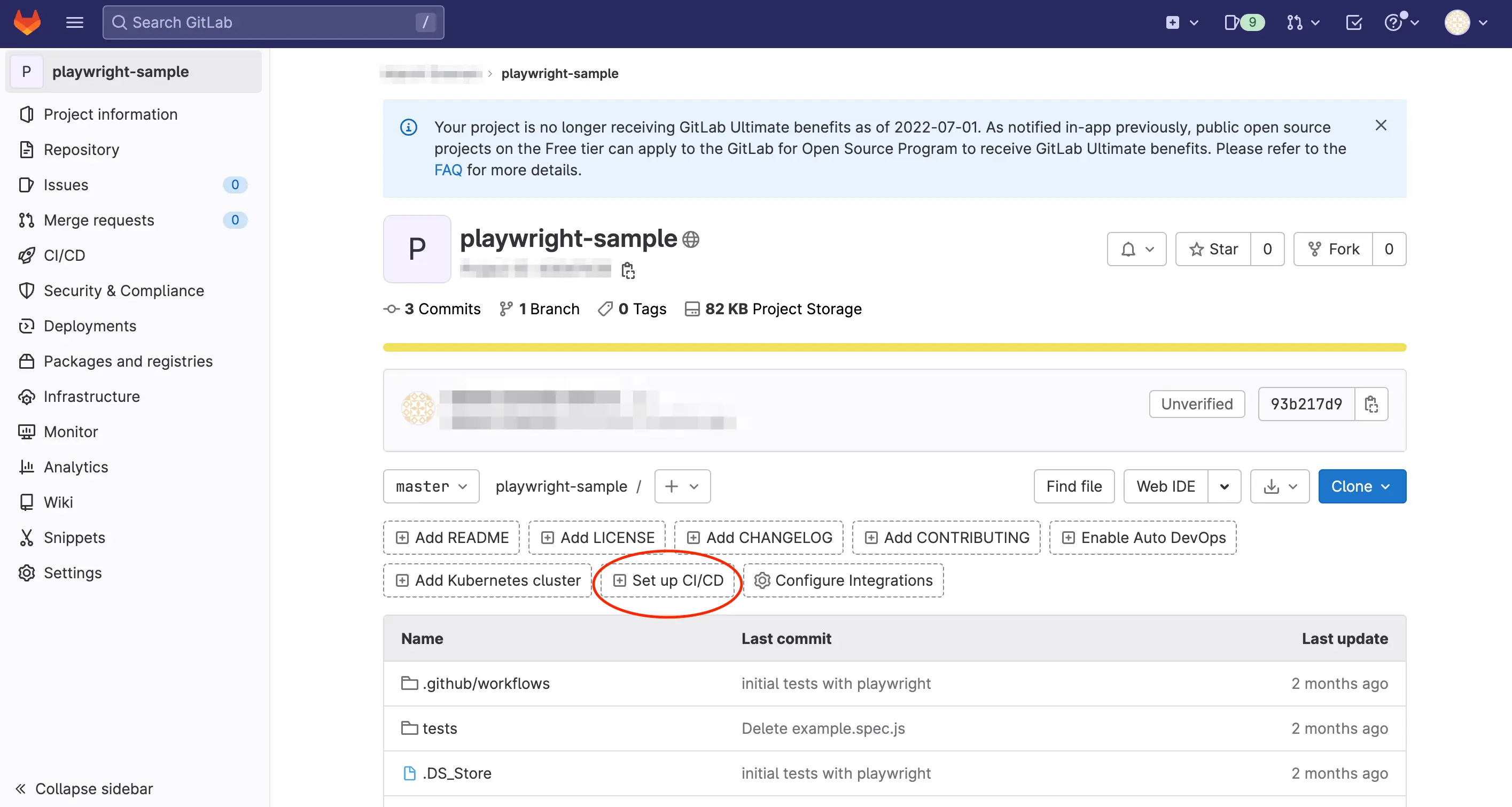This screenshot has width=1512, height=807.
Task: Open the FAQ link in the banner
Action: (x=448, y=170)
